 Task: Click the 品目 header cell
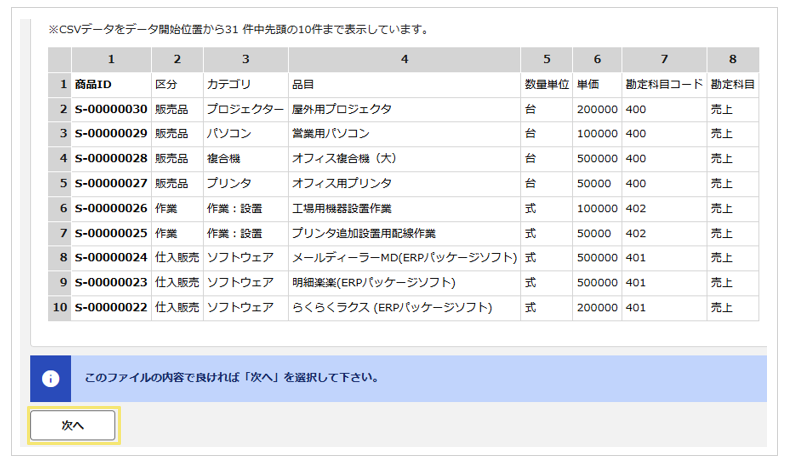[x=405, y=85]
